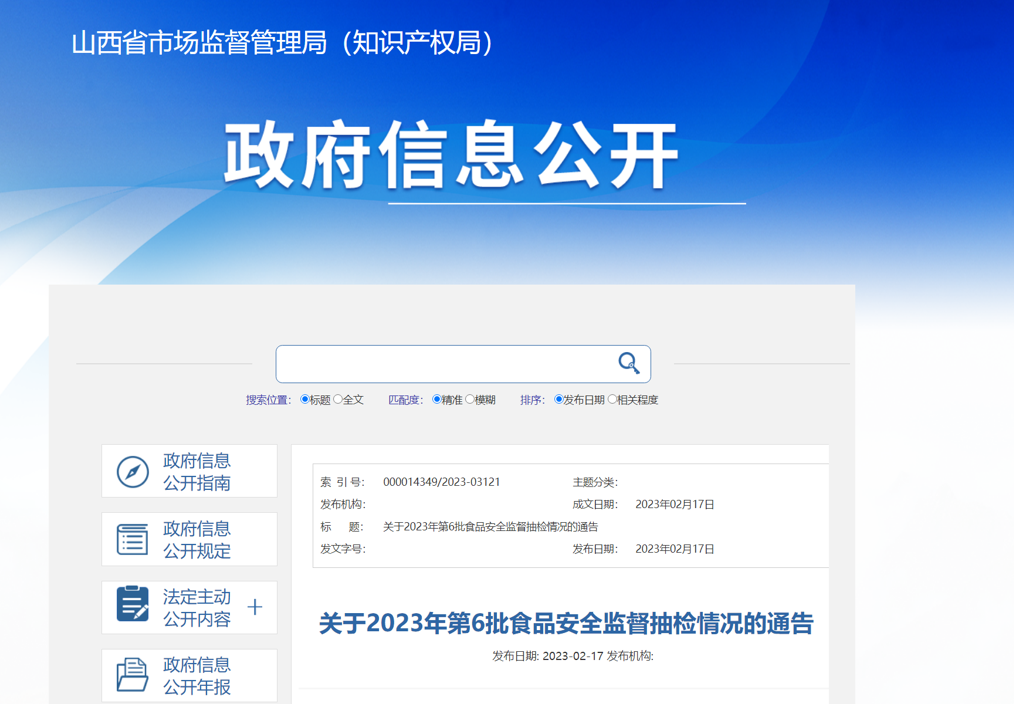This screenshot has height=704, width=1014.
Task: Click the large 政府信息公开 banner heading
Action: pos(451,156)
